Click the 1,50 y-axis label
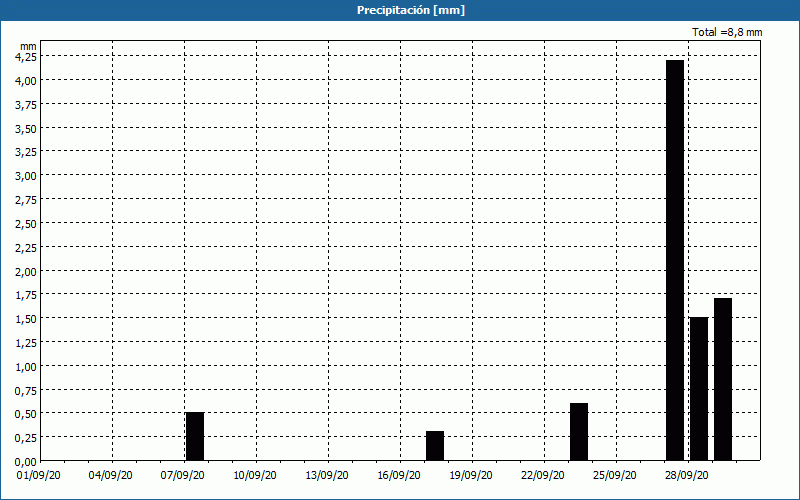800x500 pixels. 26,319
